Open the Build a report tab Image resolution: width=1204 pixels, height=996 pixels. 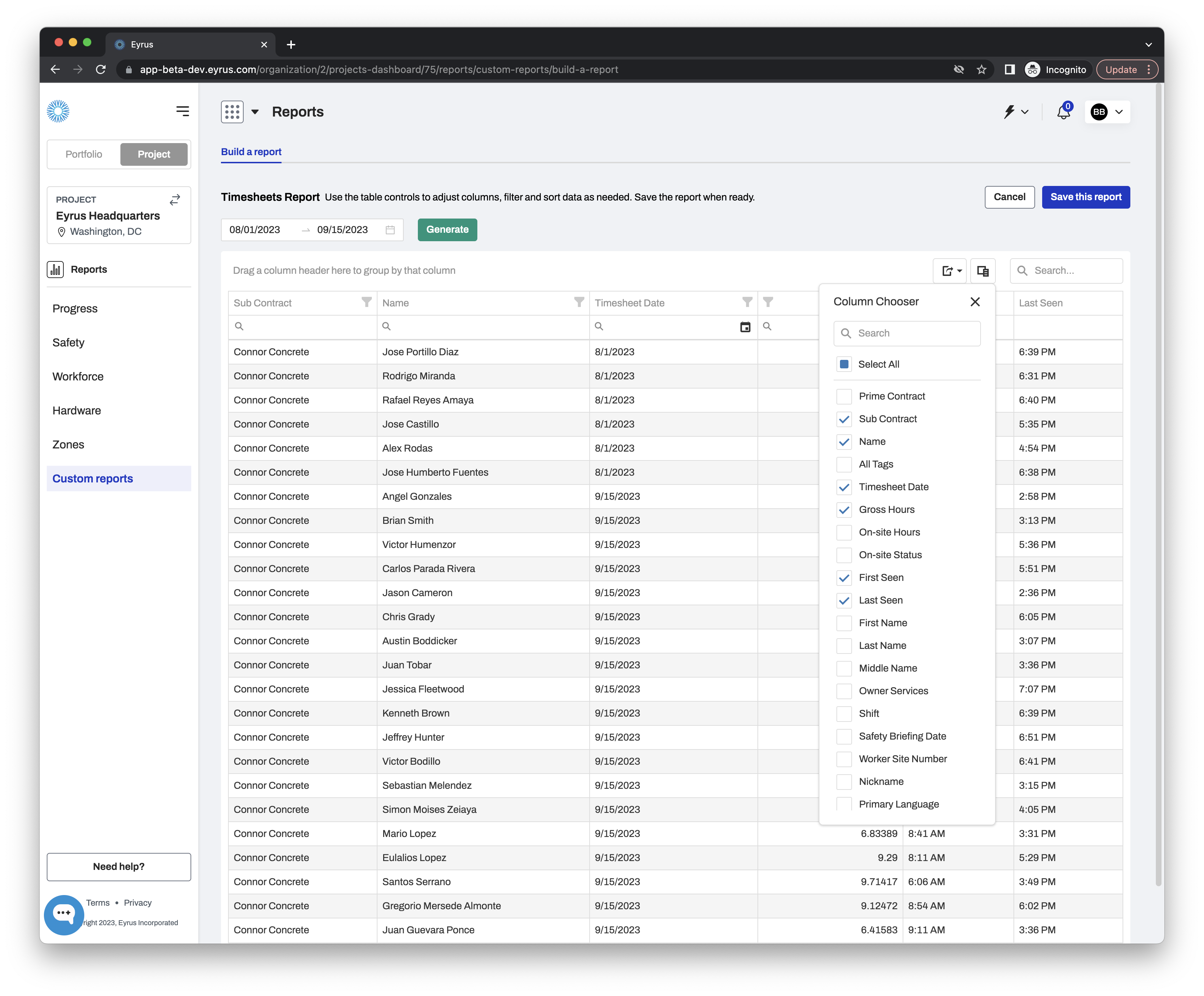[251, 152]
